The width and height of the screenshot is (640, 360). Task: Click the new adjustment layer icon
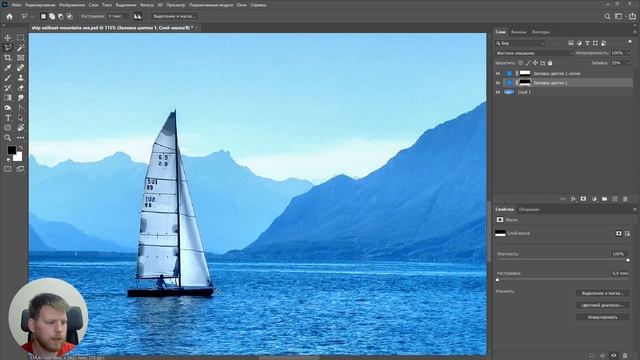click(594, 199)
